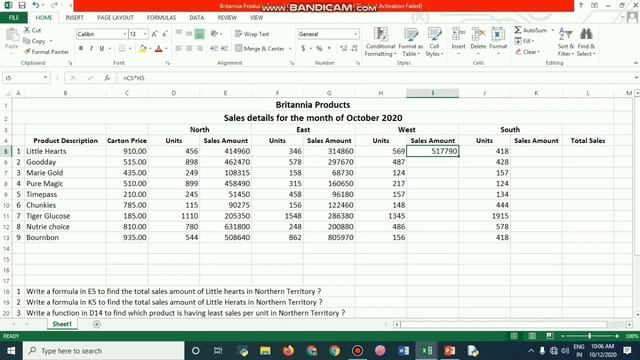Open Sort & Filter
This screenshot has width=640, height=360.
point(566,42)
